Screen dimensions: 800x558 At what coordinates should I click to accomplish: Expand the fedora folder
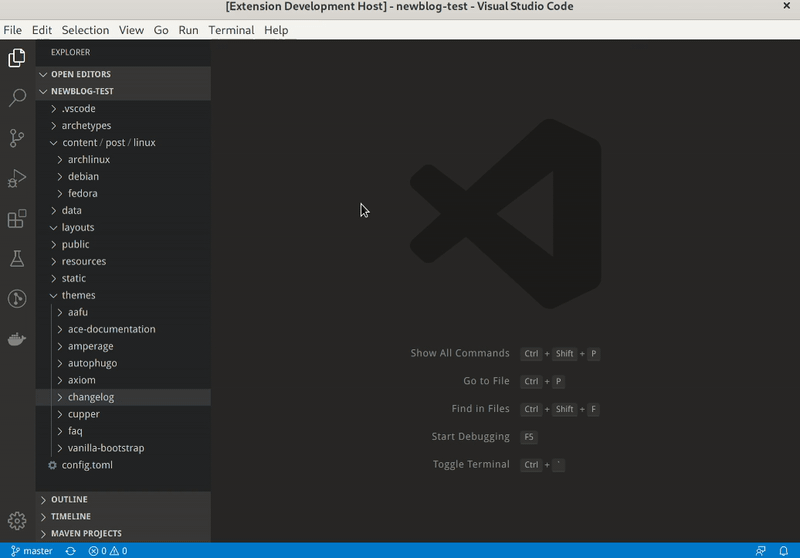point(123,193)
